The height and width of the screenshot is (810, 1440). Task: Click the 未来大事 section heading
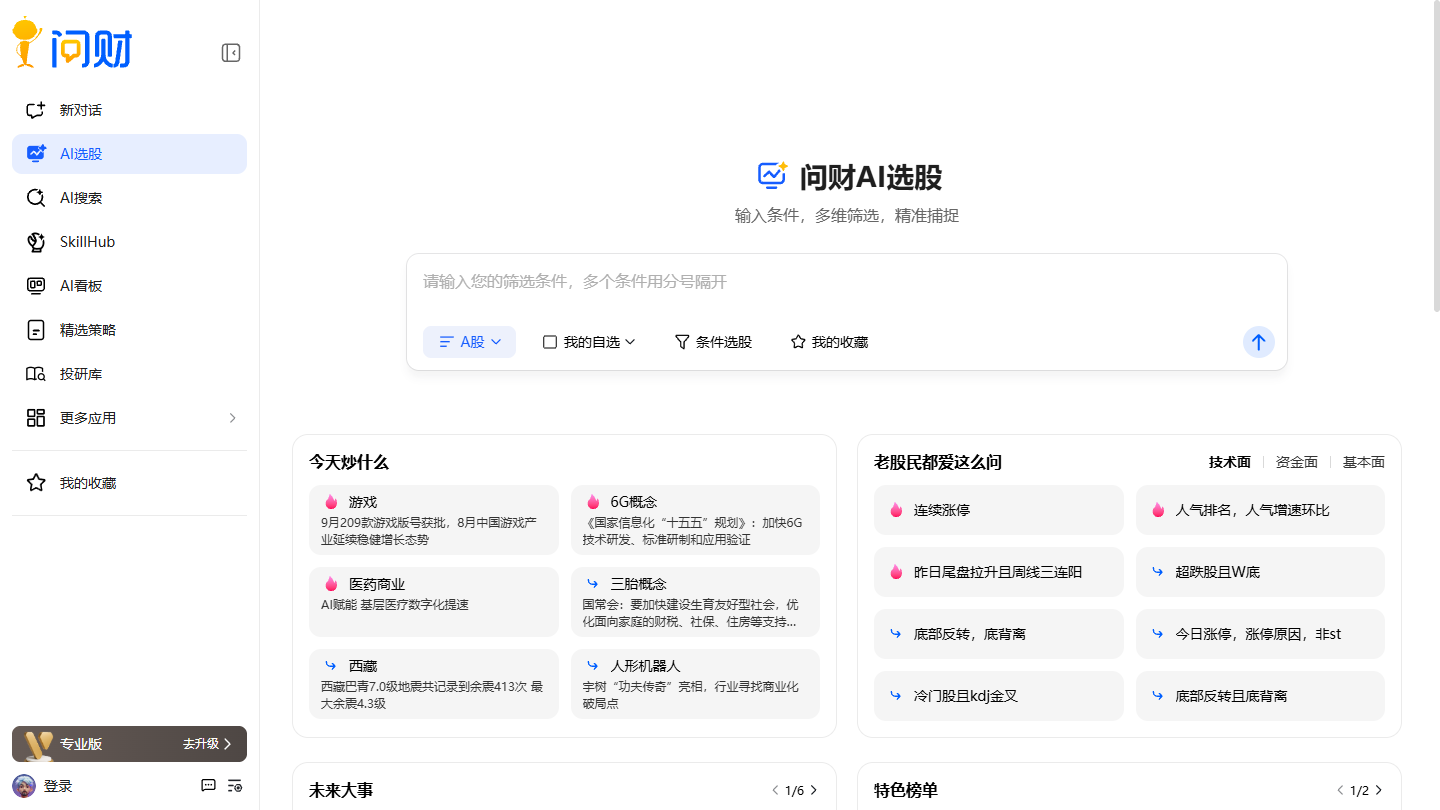[x=341, y=790]
